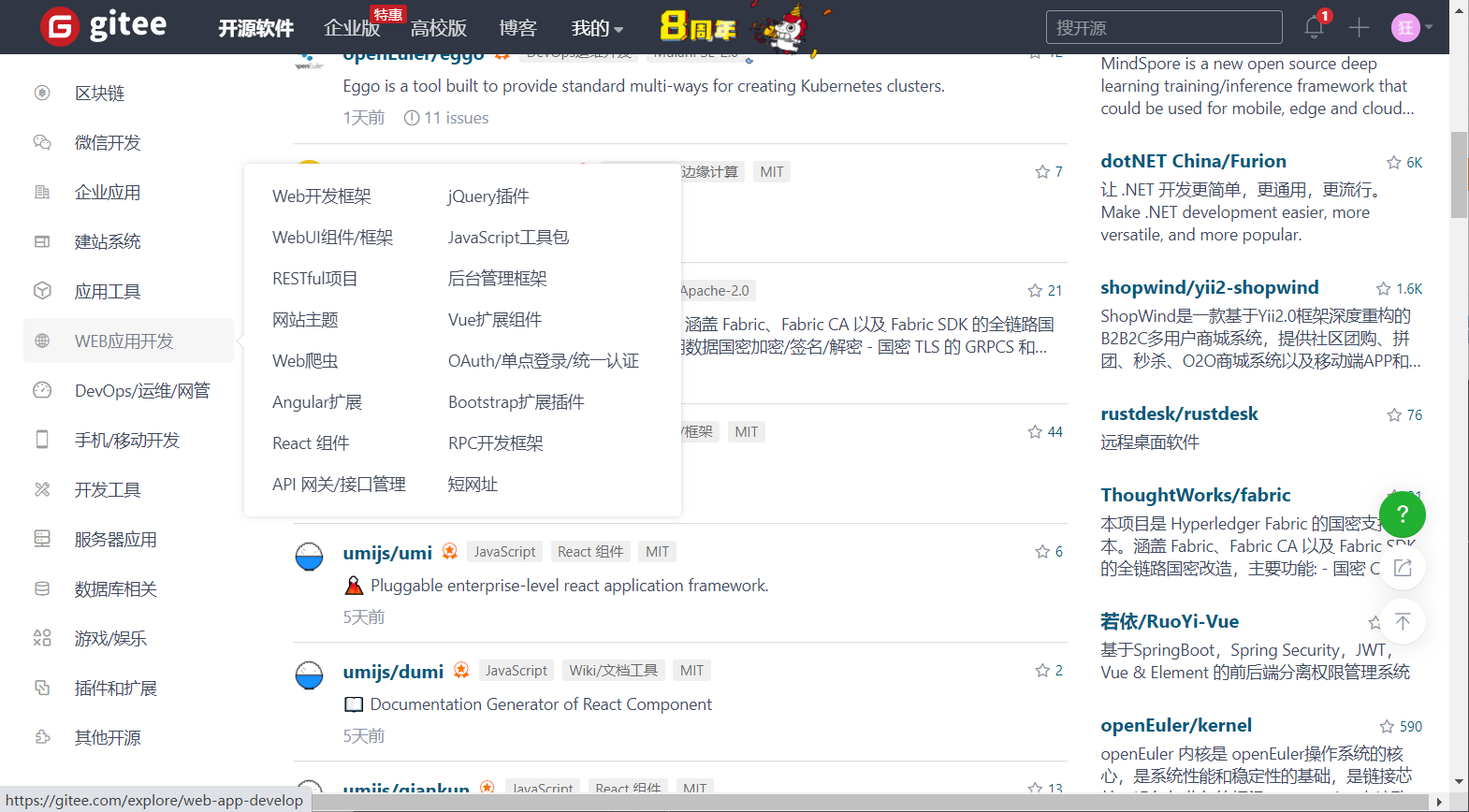Click the JavaScript tag on umijs/umi
The width and height of the screenshot is (1469, 812).
tap(504, 552)
